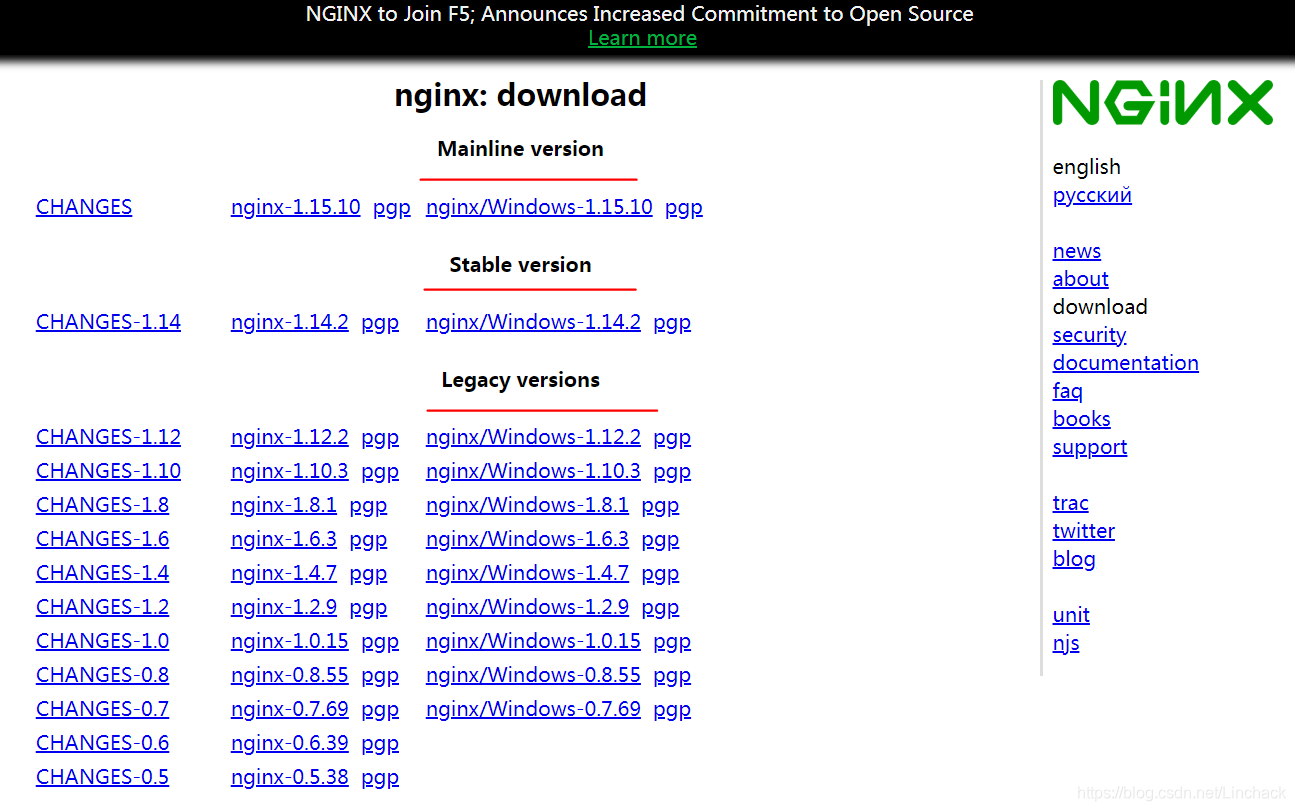Open pgp link next to nginx-1.14.2
Viewport: 1295px width, 811px height.
pyautogui.click(x=380, y=323)
